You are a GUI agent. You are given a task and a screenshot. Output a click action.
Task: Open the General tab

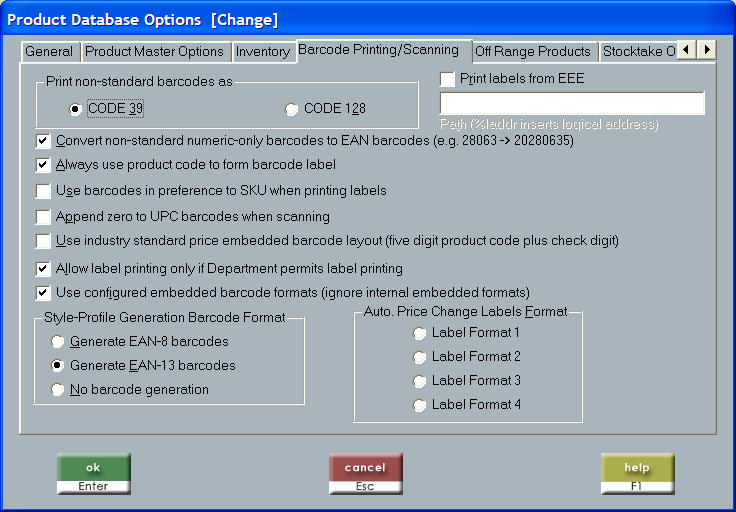pos(50,52)
